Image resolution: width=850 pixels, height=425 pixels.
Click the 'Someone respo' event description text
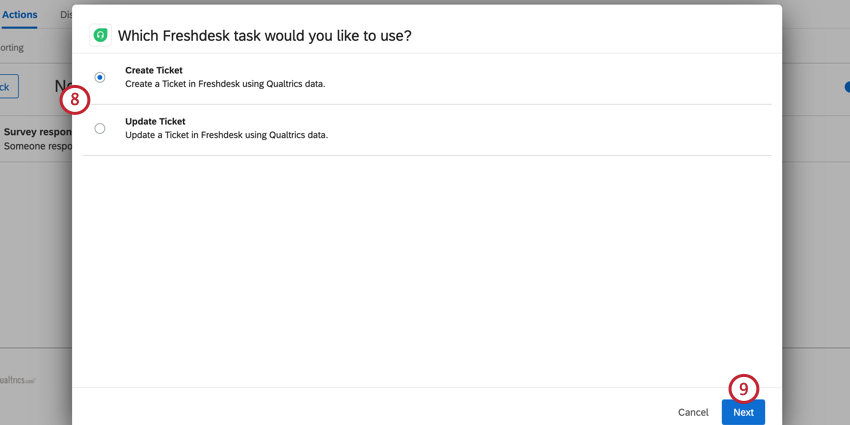click(37, 146)
